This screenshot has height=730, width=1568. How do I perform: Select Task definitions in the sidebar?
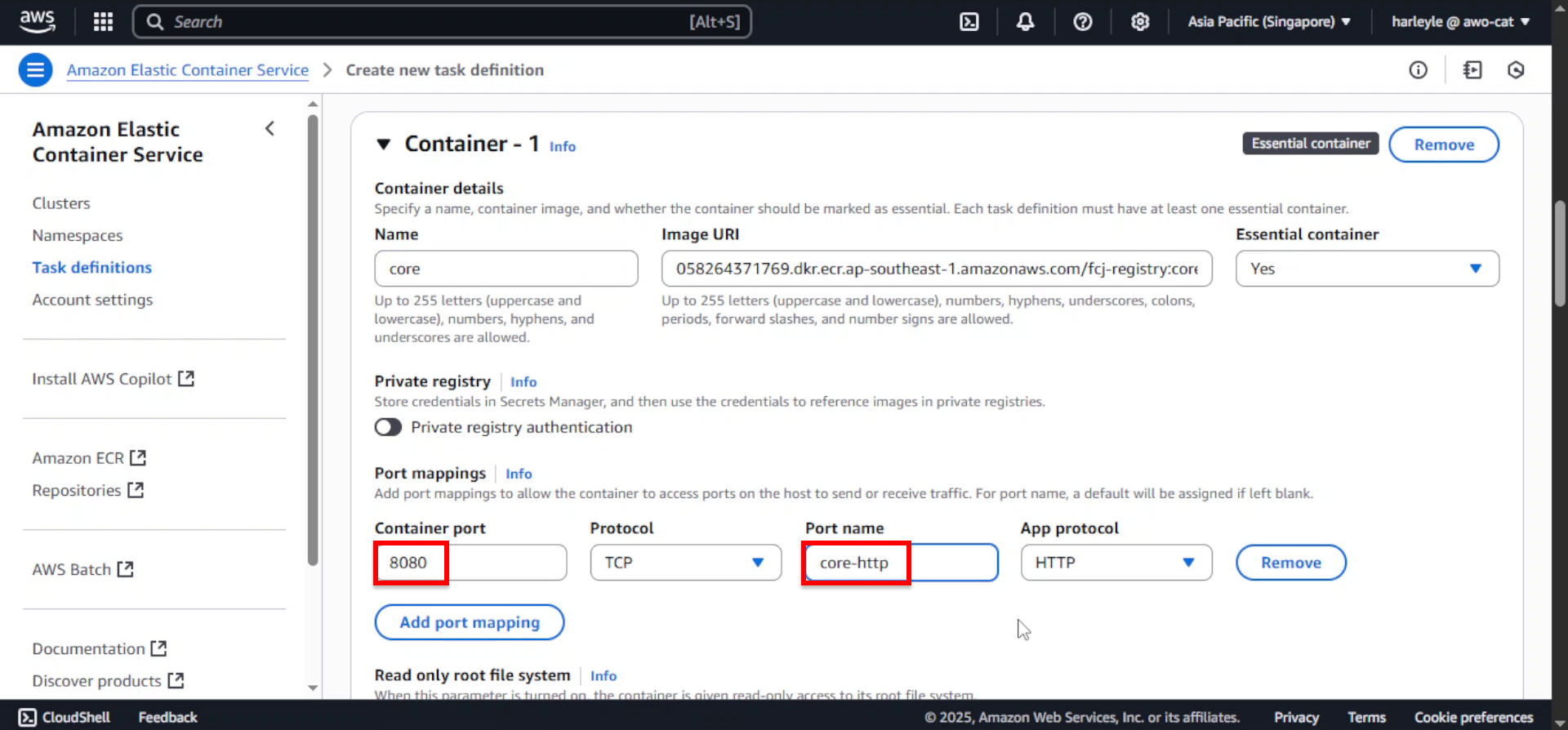(92, 267)
